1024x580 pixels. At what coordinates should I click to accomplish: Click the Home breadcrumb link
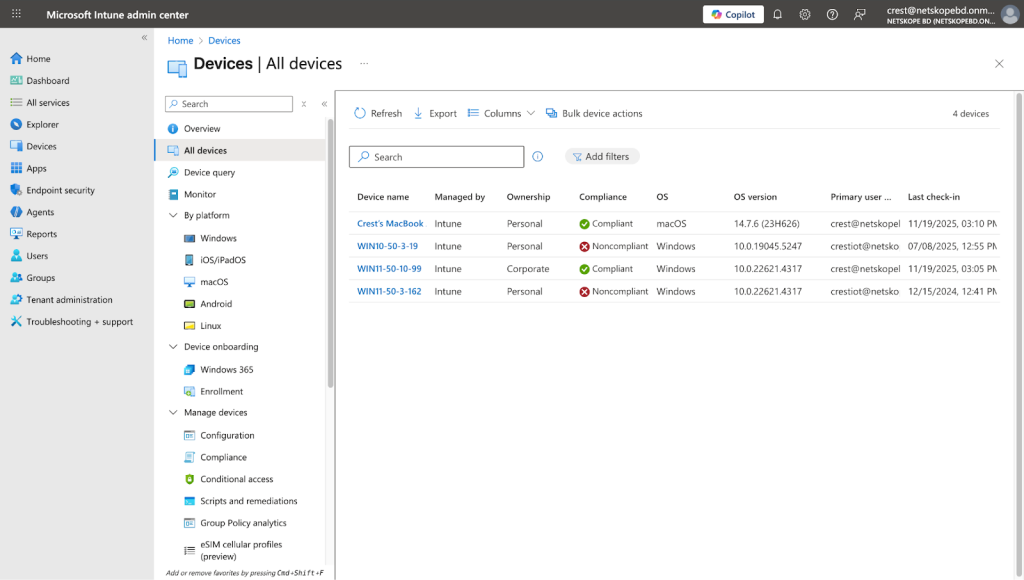click(x=180, y=40)
